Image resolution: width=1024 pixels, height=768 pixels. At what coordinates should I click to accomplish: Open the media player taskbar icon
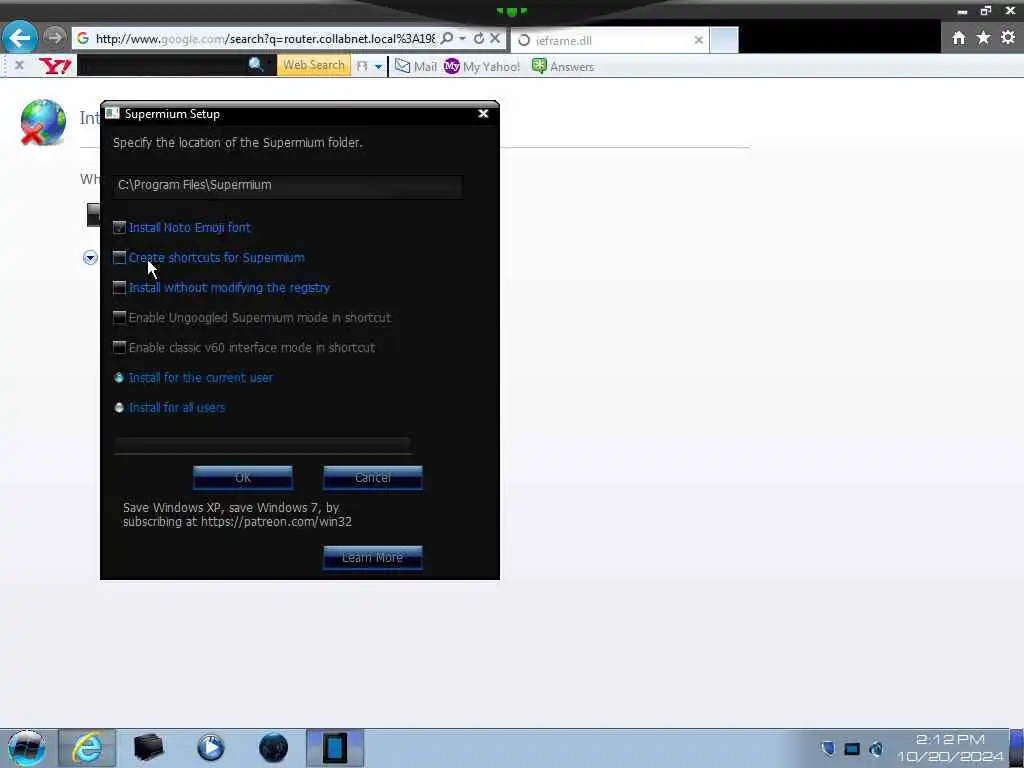210,748
